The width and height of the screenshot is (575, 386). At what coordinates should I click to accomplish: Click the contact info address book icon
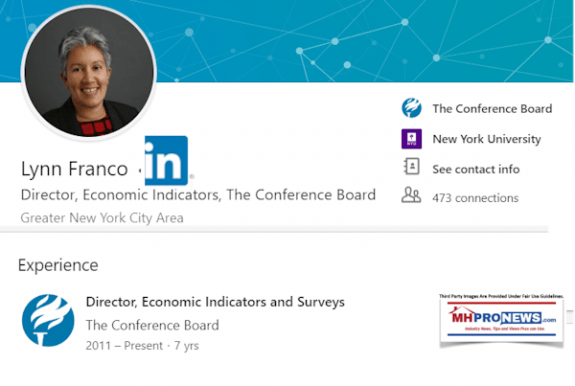click(x=411, y=167)
